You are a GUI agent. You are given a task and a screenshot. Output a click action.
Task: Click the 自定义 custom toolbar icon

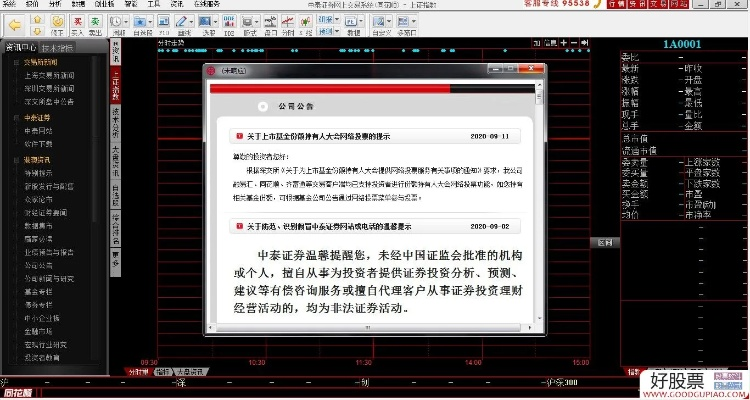click(379, 22)
